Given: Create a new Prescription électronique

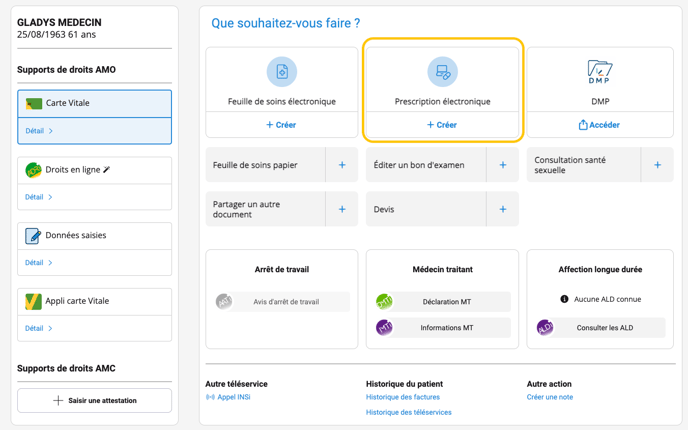Looking at the screenshot, I should (x=442, y=125).
